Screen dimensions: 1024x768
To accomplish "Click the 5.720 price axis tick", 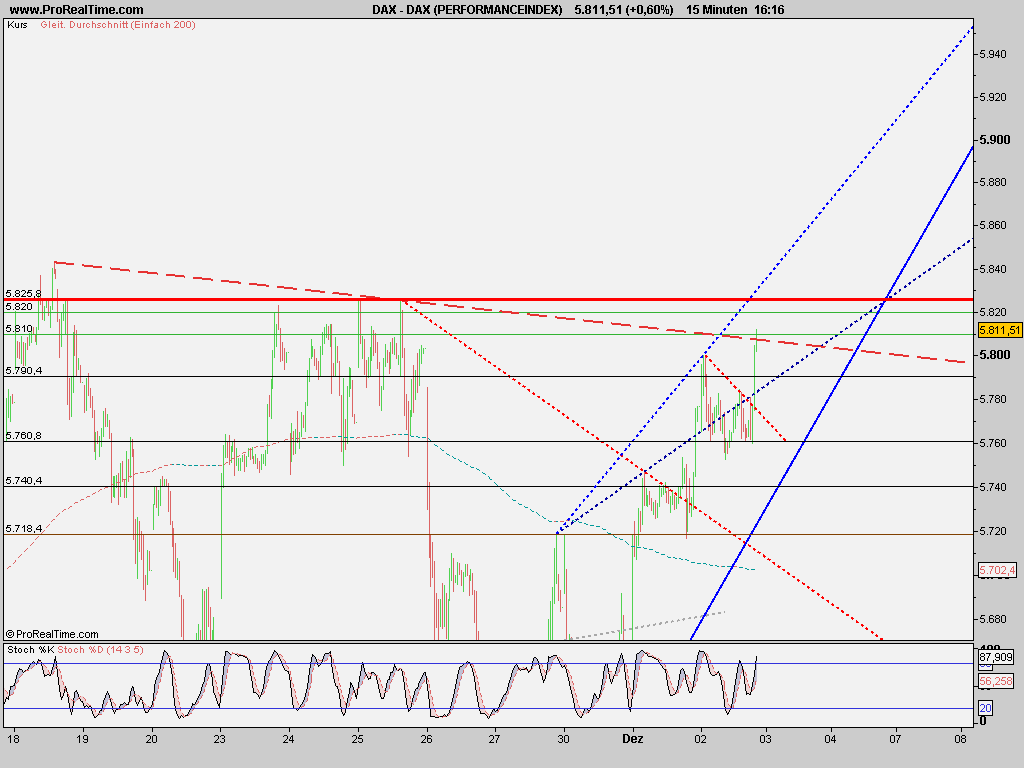I will click(993, 532).
